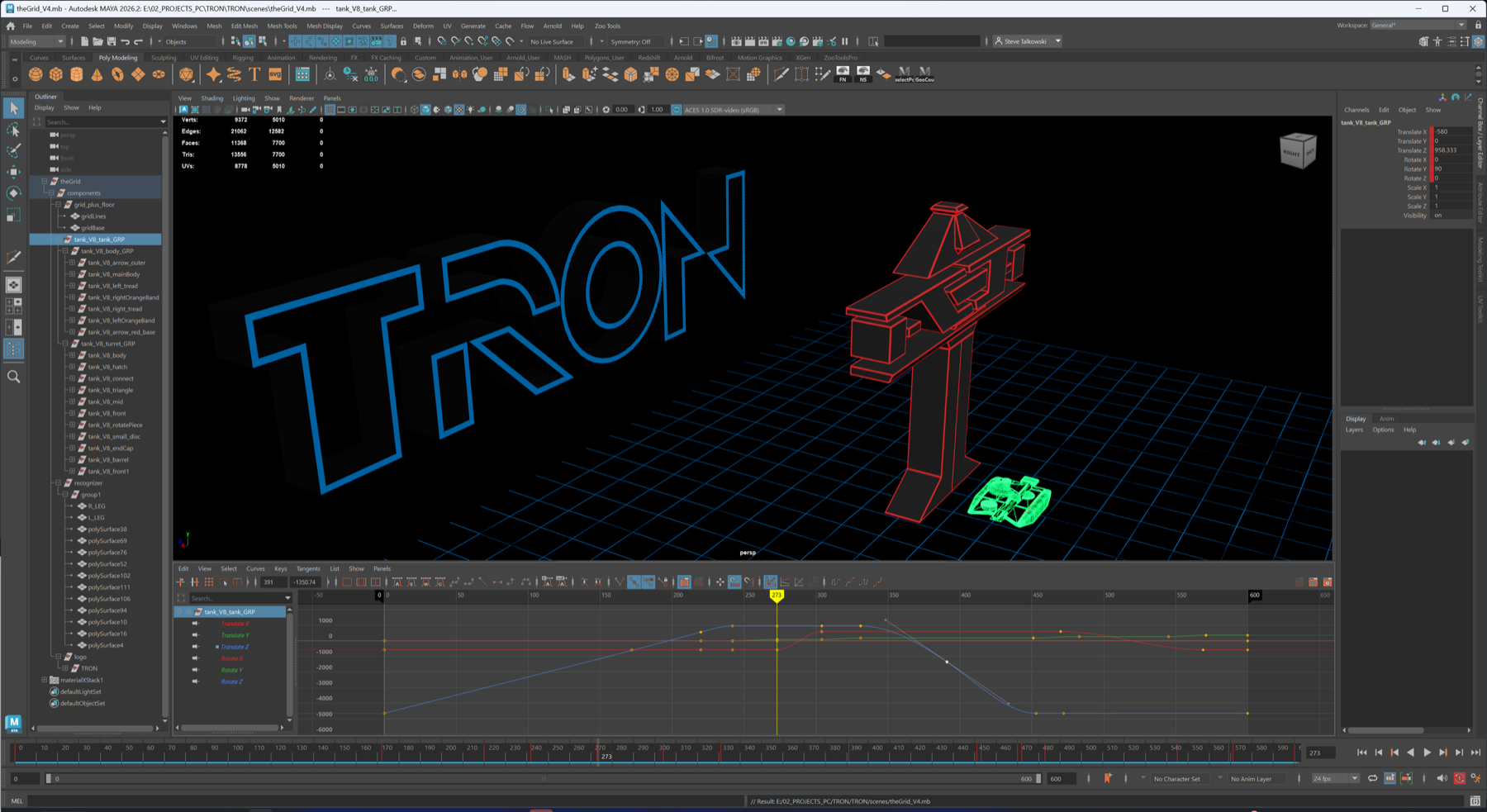Activate the Paint selection tool
The image size is (1487, 812).
[x=14, y=151]
